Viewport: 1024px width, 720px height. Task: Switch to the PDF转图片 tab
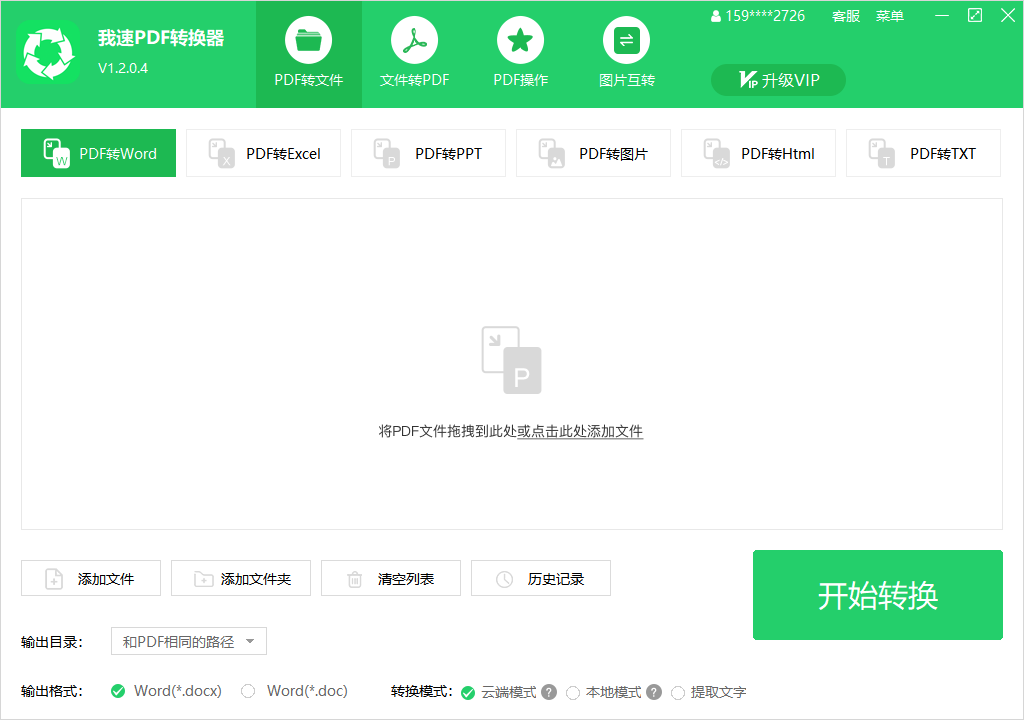(593, 153)
